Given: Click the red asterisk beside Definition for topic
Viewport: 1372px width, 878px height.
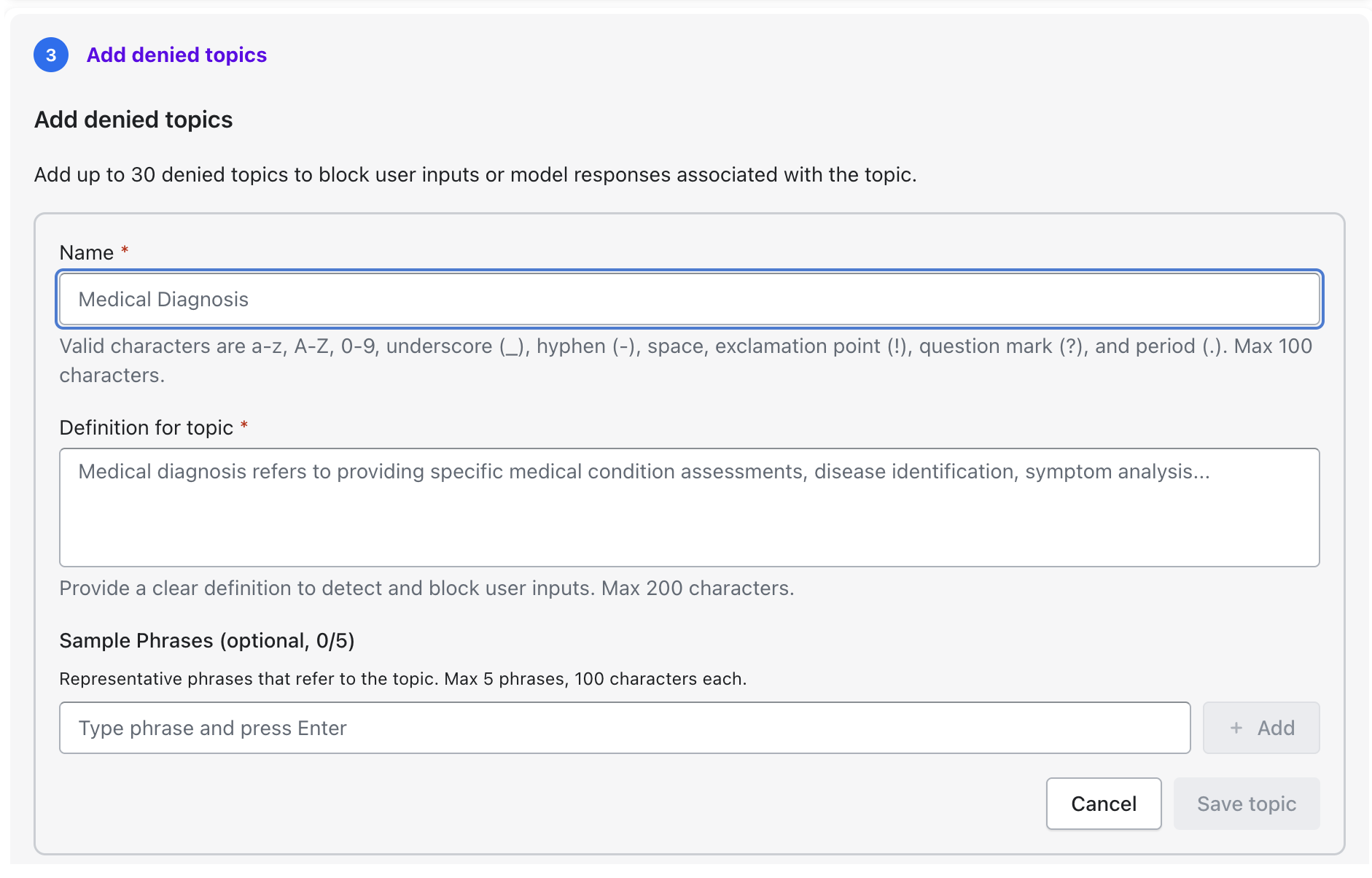Looking at the screenshot, I should click(x=244, y=426).
